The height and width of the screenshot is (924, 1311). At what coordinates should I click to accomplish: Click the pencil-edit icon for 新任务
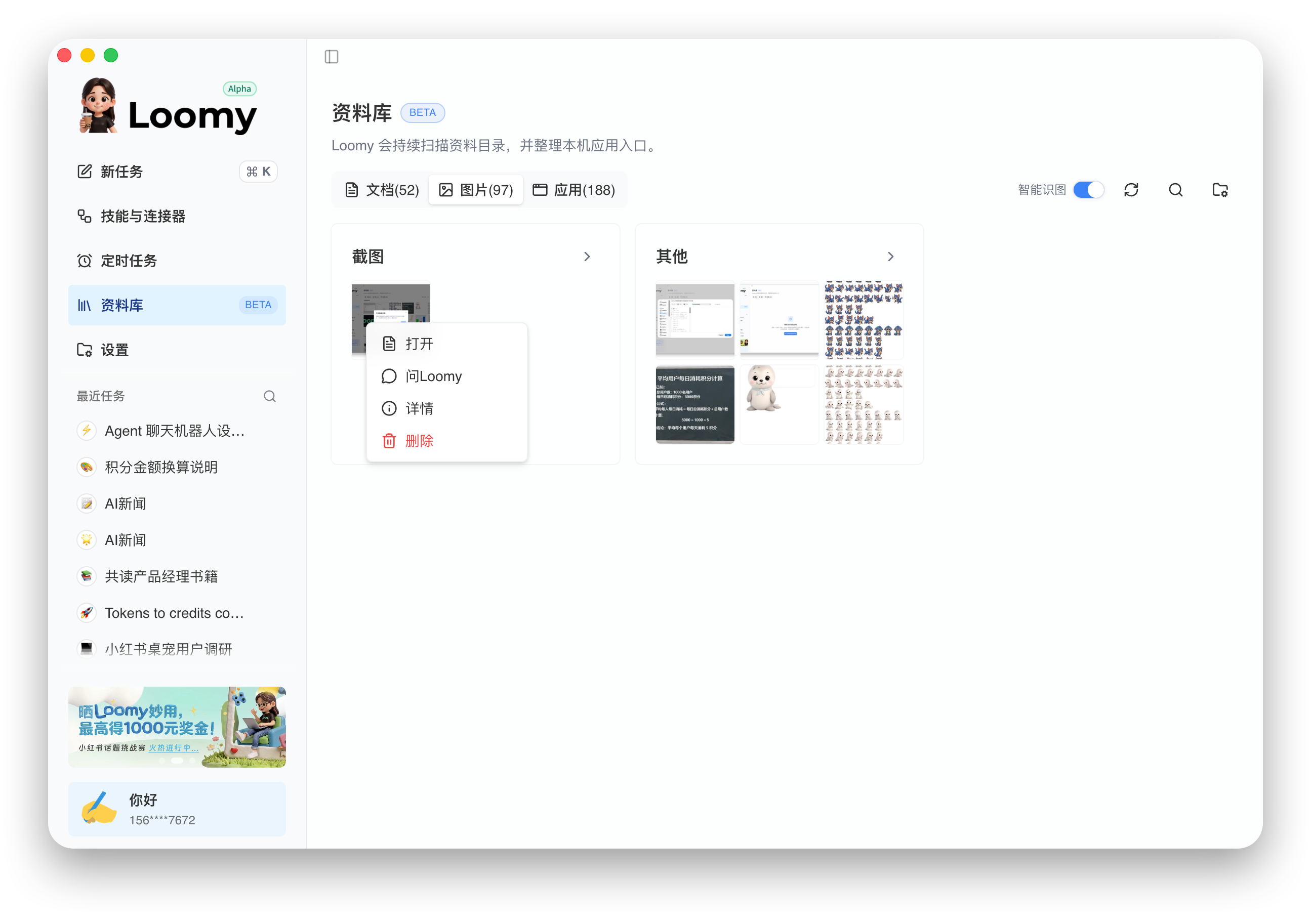click(85, 171)
